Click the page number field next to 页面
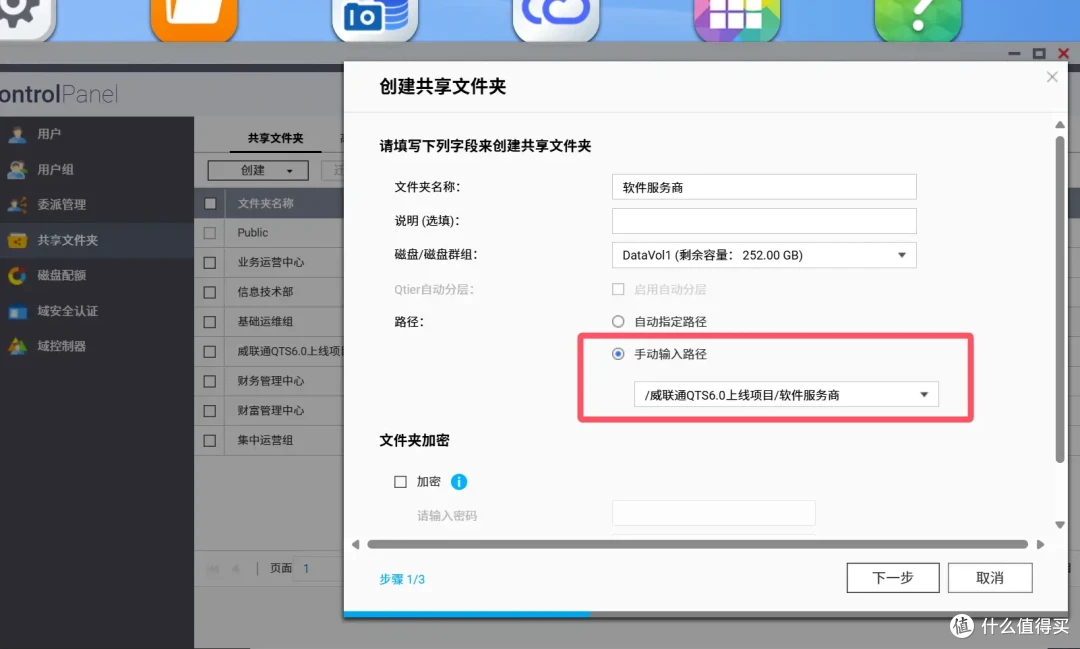 pos(318,568)
